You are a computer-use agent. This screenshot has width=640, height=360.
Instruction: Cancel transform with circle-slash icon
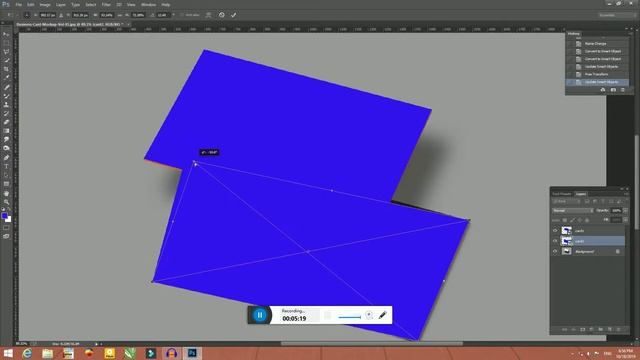tap(222, 15)
